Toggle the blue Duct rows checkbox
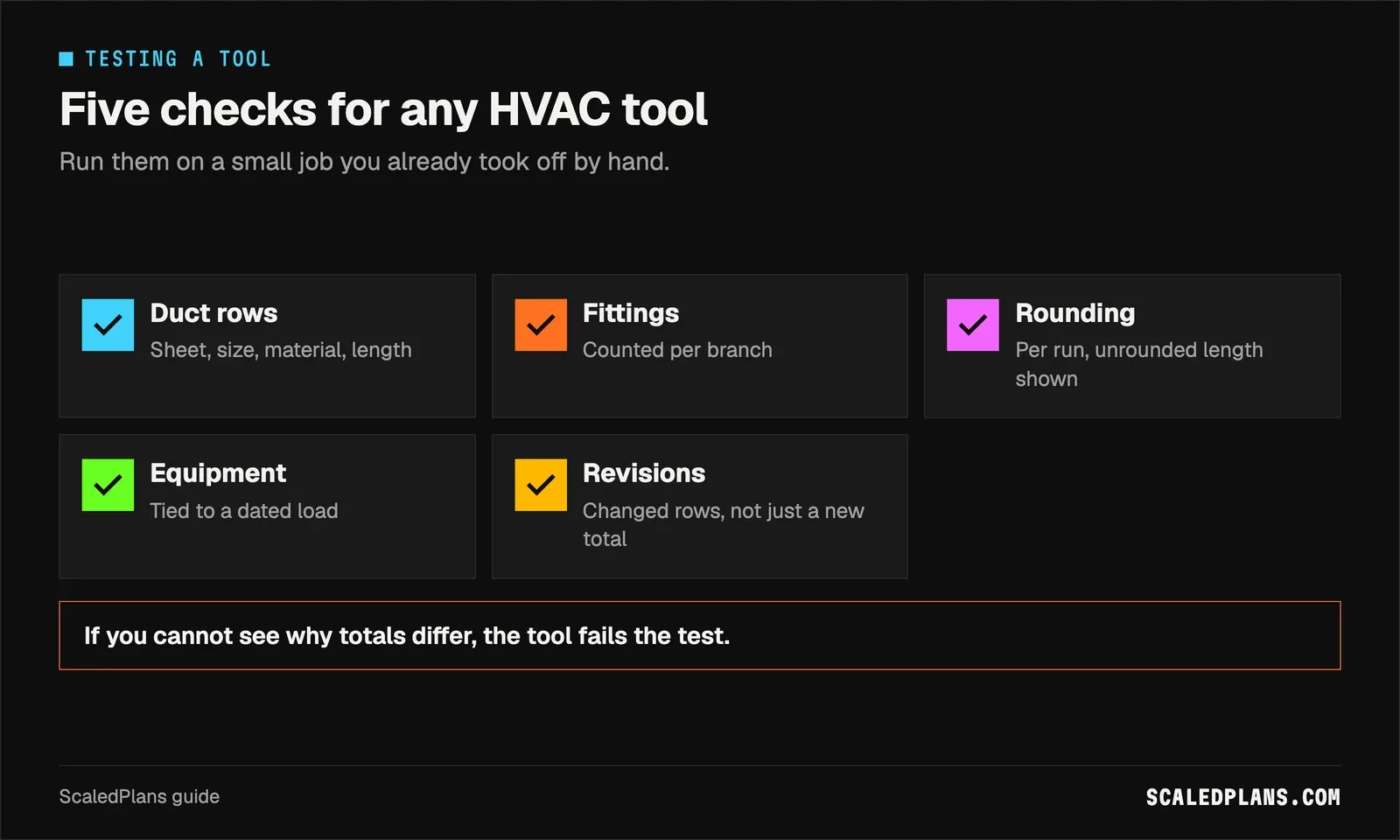Viewport: 1400px width, 840px height. (x=108, y=325)
